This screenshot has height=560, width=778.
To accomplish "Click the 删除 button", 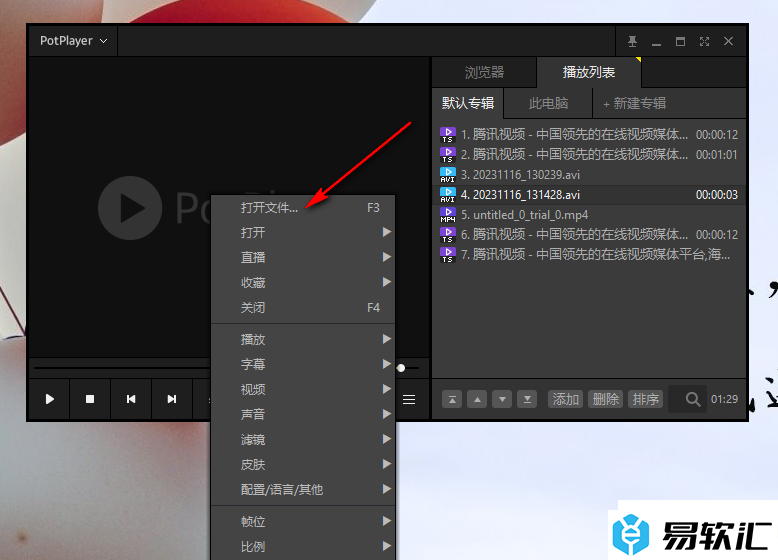I will (x=605, y=399).
